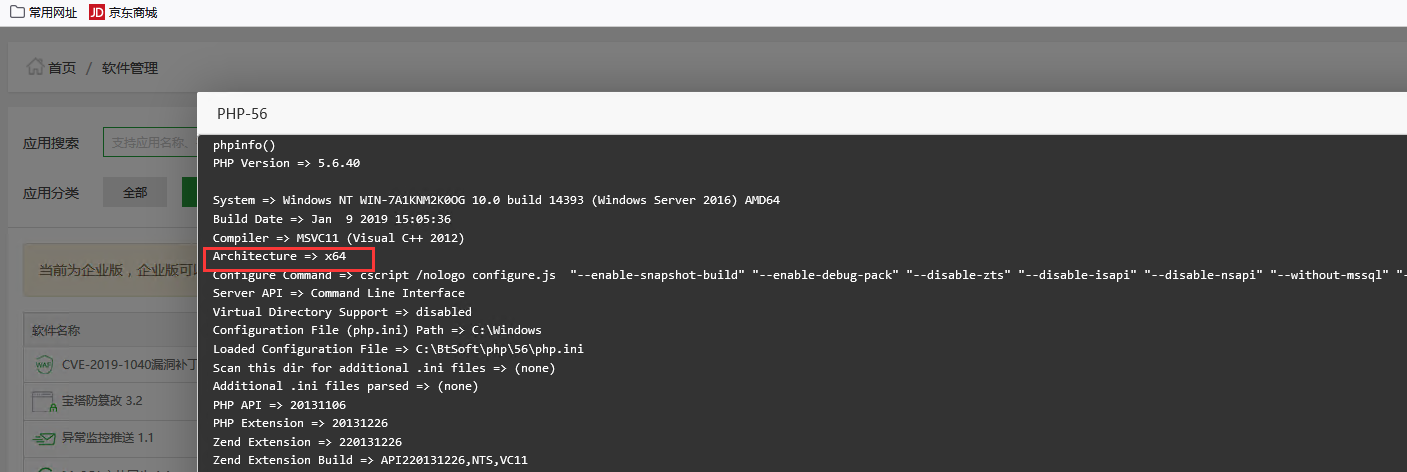Open the 常用网址 bookmarks folder icon
Image resolution: width=1407 pixels, height=472 pixels.
pyautogui.click(x=17, y=12)
